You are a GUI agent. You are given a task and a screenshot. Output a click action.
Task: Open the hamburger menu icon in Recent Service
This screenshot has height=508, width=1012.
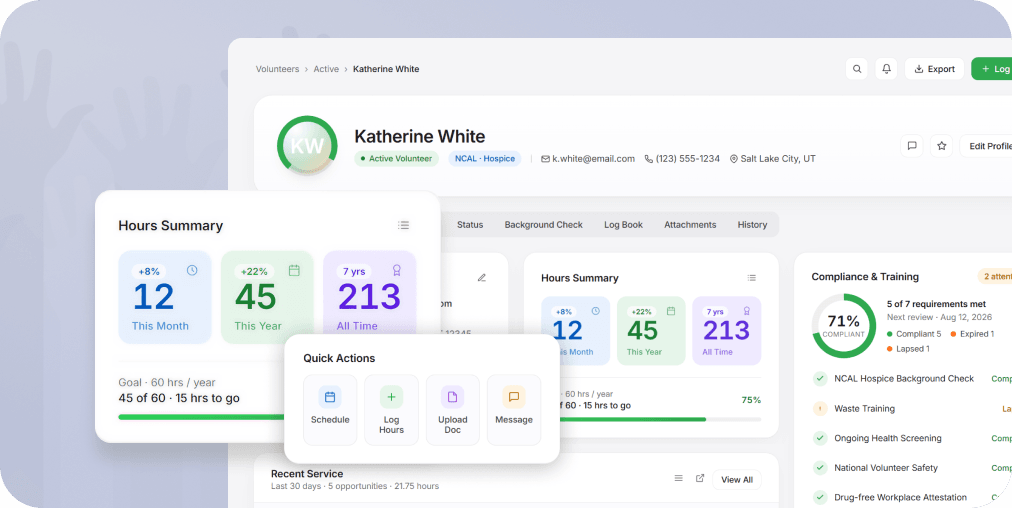pos(678,478)
